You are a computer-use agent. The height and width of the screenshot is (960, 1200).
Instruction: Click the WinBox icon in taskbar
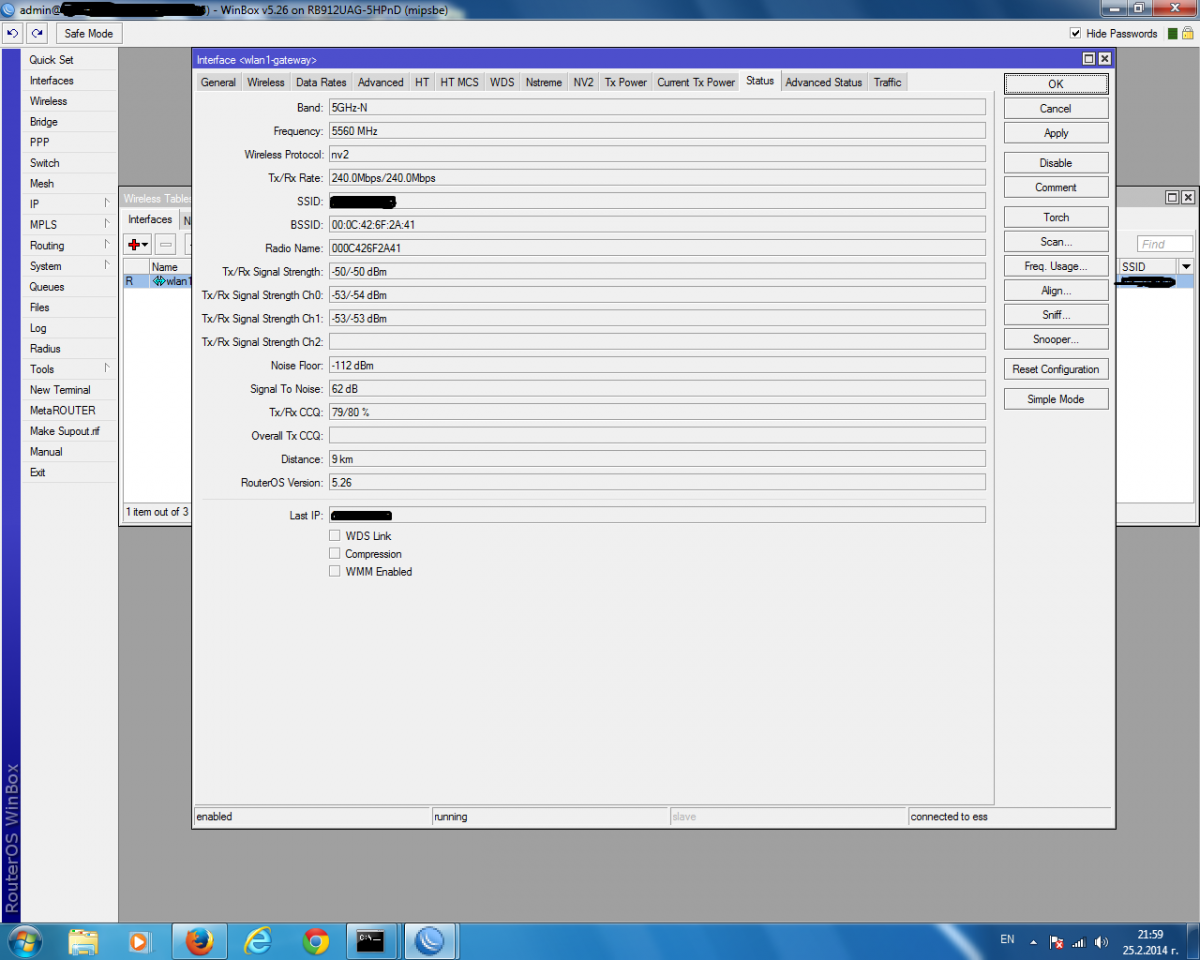pos(431,941)
